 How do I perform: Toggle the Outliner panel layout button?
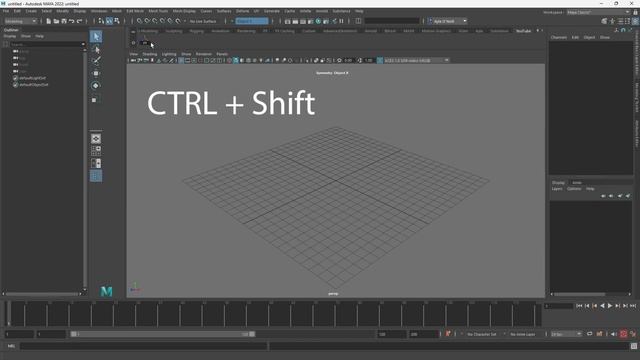(x=96, y=176)
